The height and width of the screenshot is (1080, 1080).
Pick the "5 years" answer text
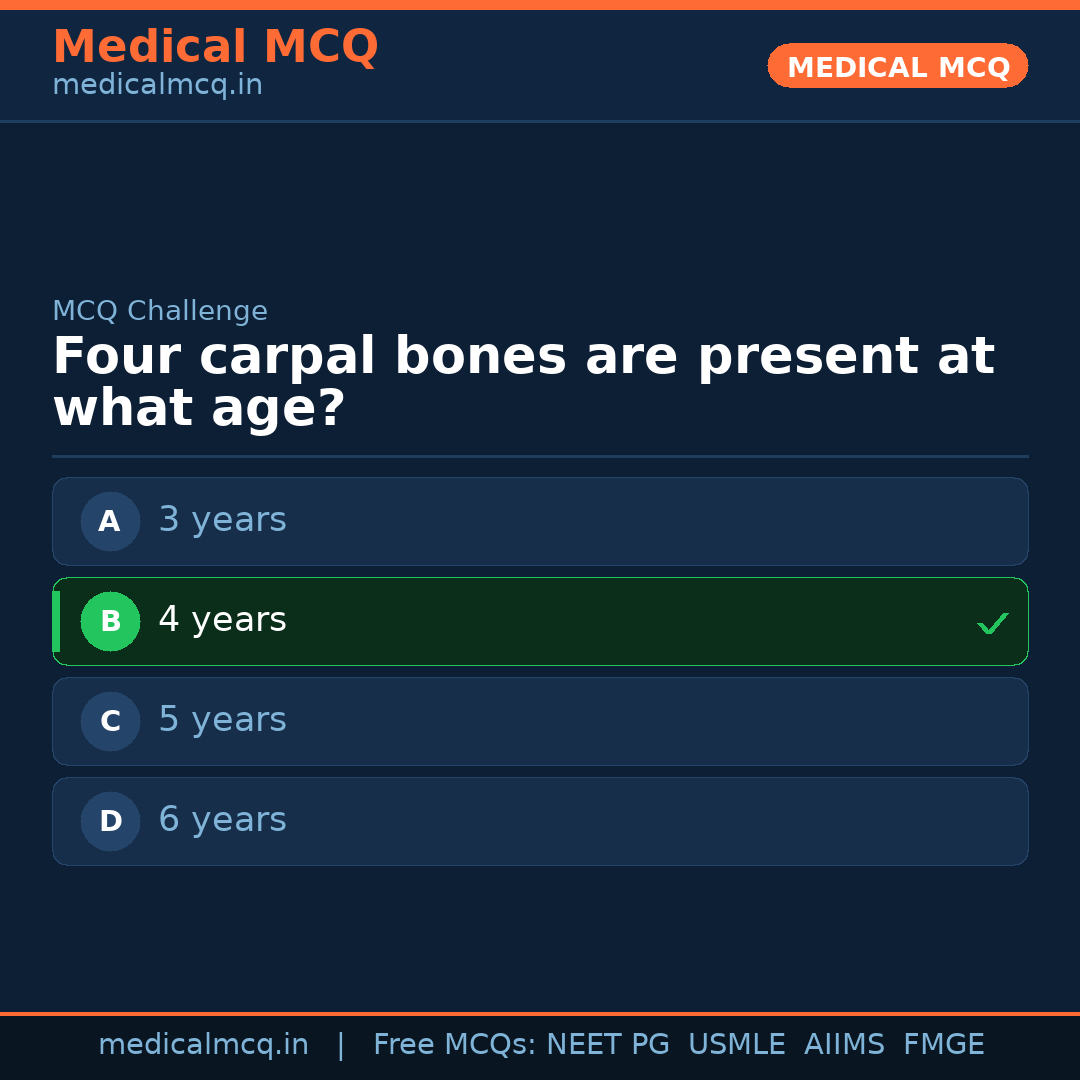click(222, 720)
